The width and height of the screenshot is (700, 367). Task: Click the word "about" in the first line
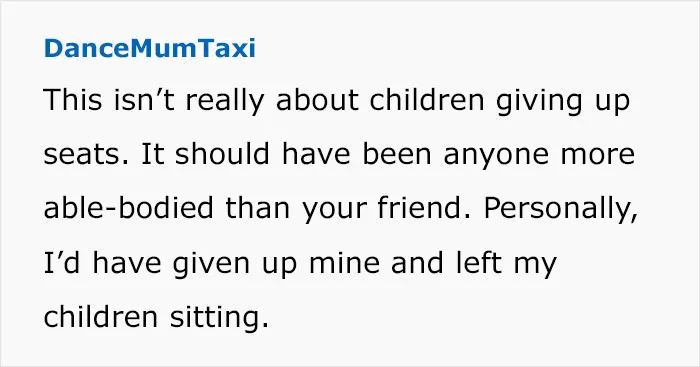(317, 100)
